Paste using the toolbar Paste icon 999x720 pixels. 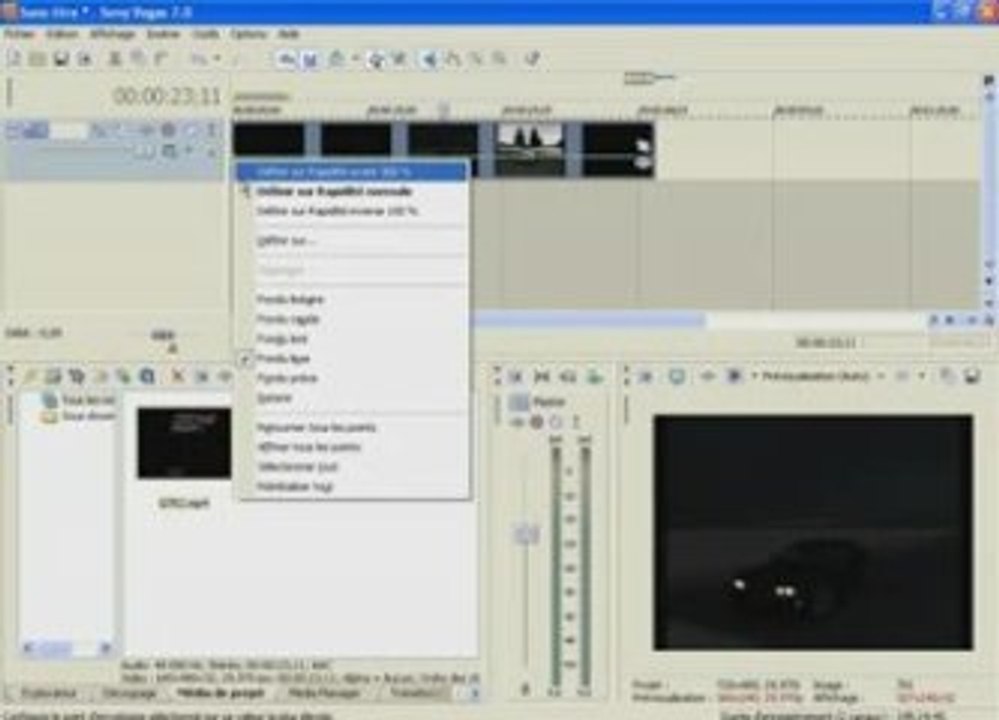[x=161, y=59]
